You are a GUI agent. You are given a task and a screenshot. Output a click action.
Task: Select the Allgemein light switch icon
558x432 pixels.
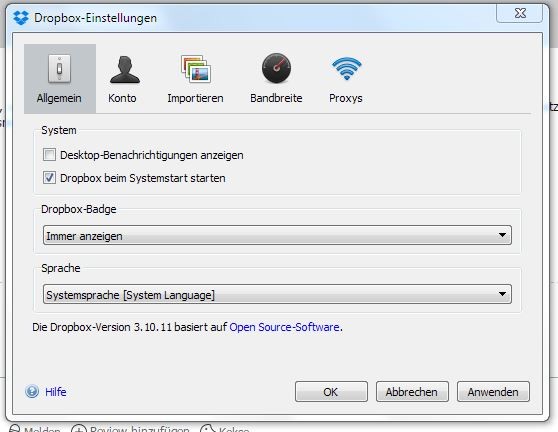pos(59,69)
